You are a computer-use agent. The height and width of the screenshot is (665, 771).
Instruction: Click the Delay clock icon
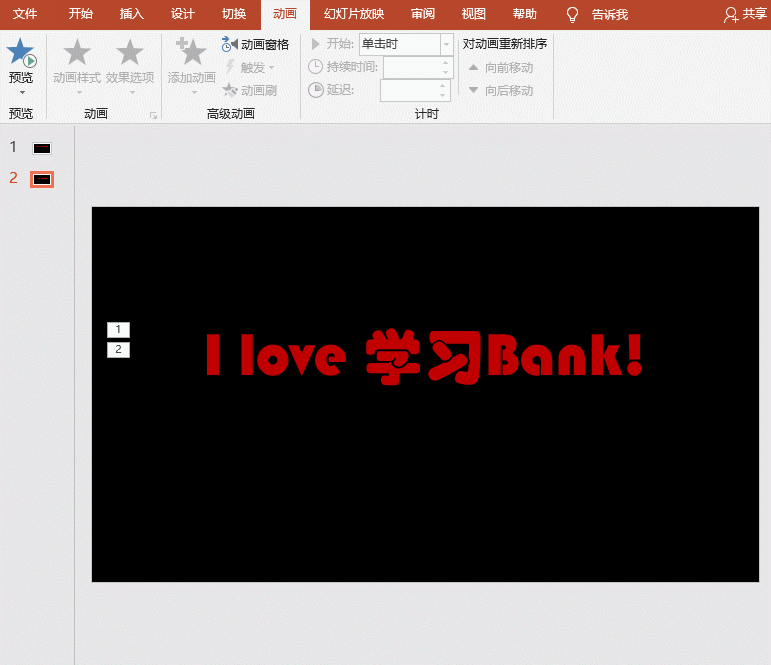click(x=315, y=90)
